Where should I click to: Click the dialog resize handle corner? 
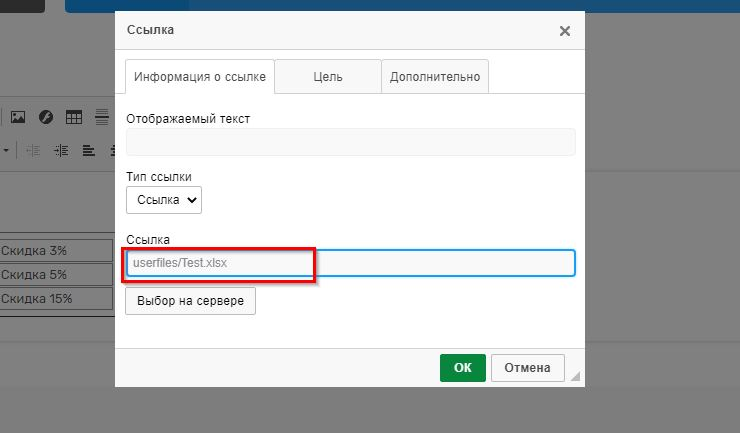click(x=574, y=376)
